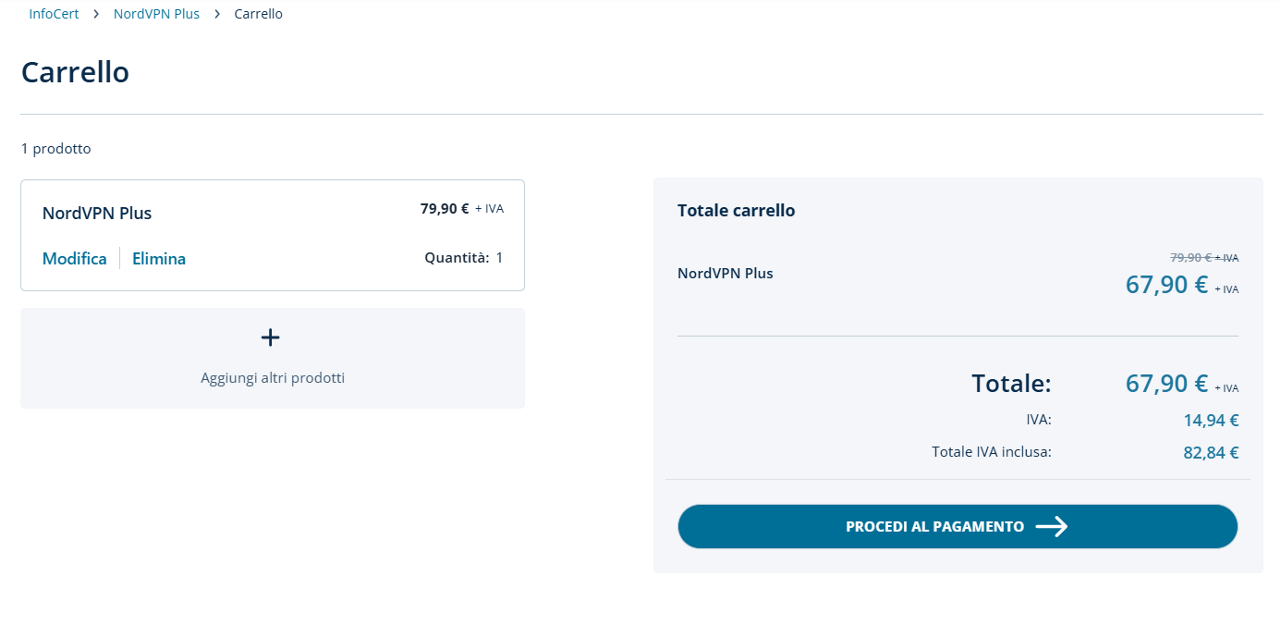Viewport: 1280px width, 624px height.
Task: Select the Carrello breadcrumb item
Action: coord(258,14)
